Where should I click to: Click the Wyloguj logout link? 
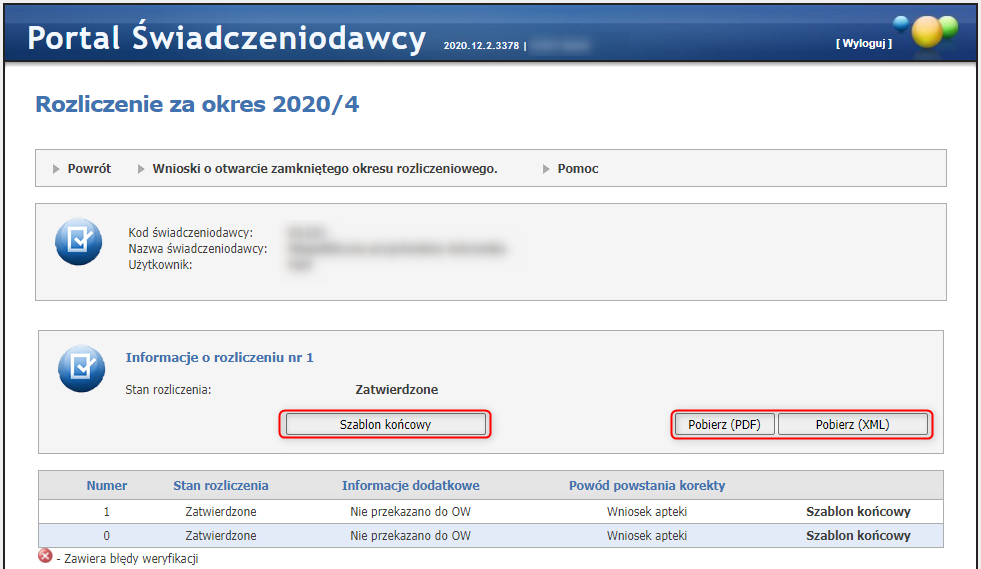click(x=863, y=44)
